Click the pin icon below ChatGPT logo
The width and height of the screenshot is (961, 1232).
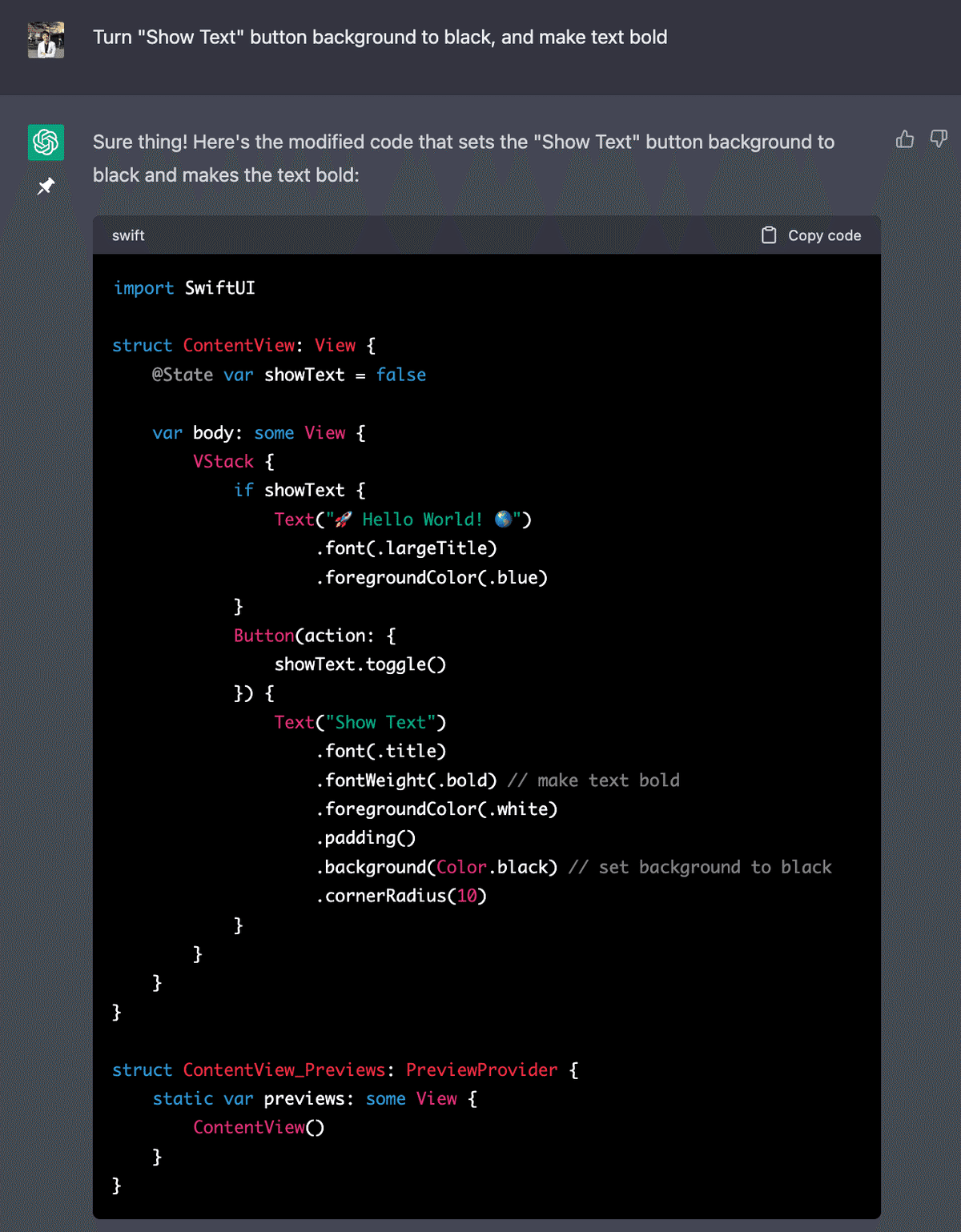46,187
